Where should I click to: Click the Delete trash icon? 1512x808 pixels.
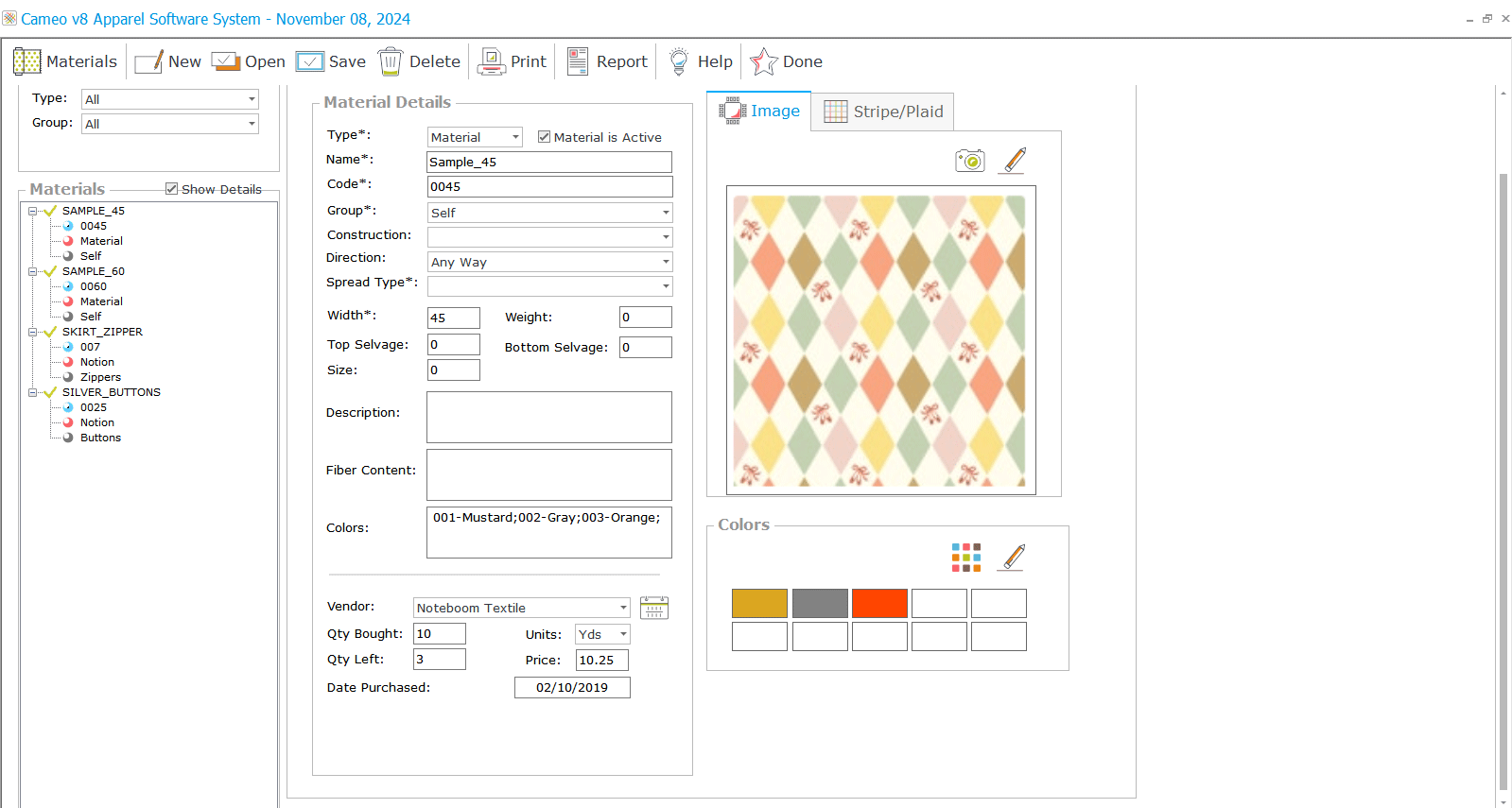(391, 61)
